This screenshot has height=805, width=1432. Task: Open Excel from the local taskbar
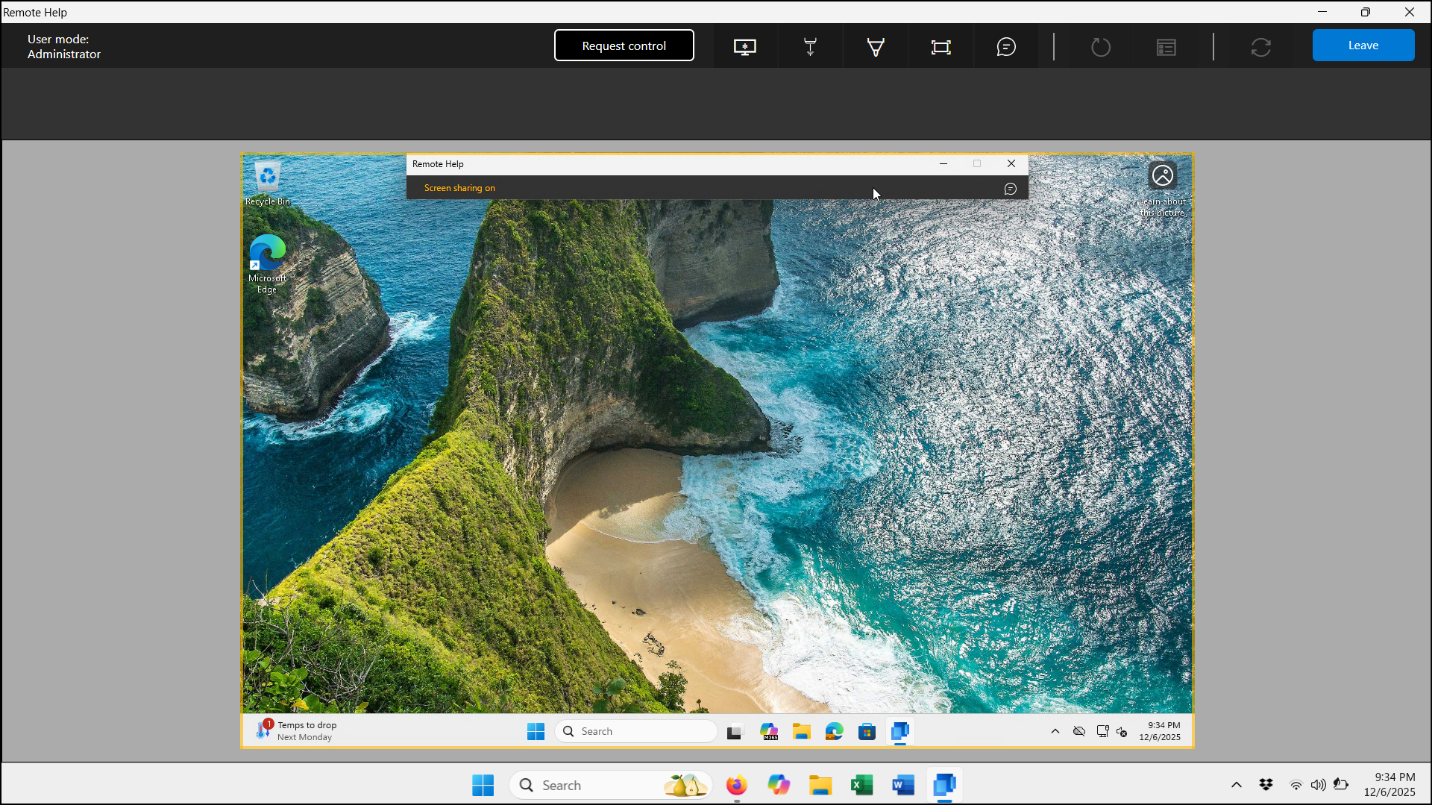pos(862,785)
